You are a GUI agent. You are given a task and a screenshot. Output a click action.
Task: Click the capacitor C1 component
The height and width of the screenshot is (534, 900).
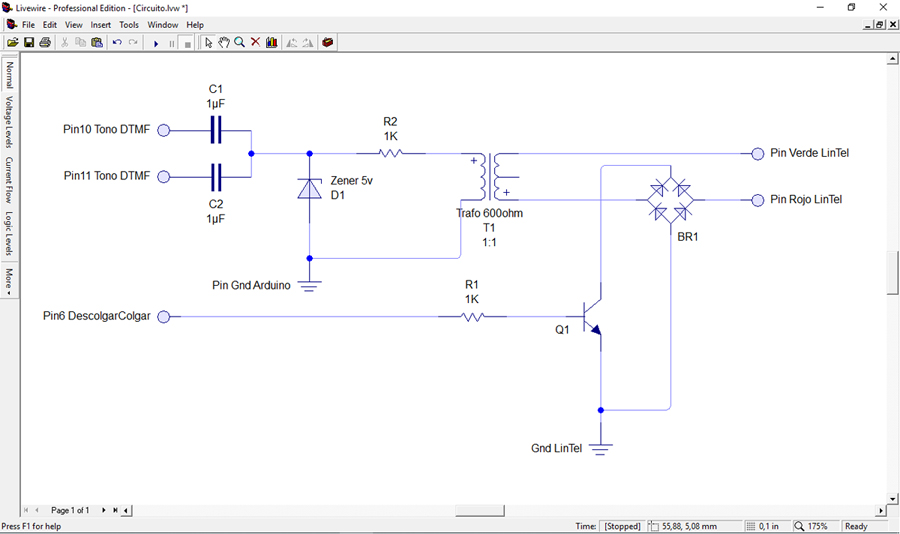[216, 130]
